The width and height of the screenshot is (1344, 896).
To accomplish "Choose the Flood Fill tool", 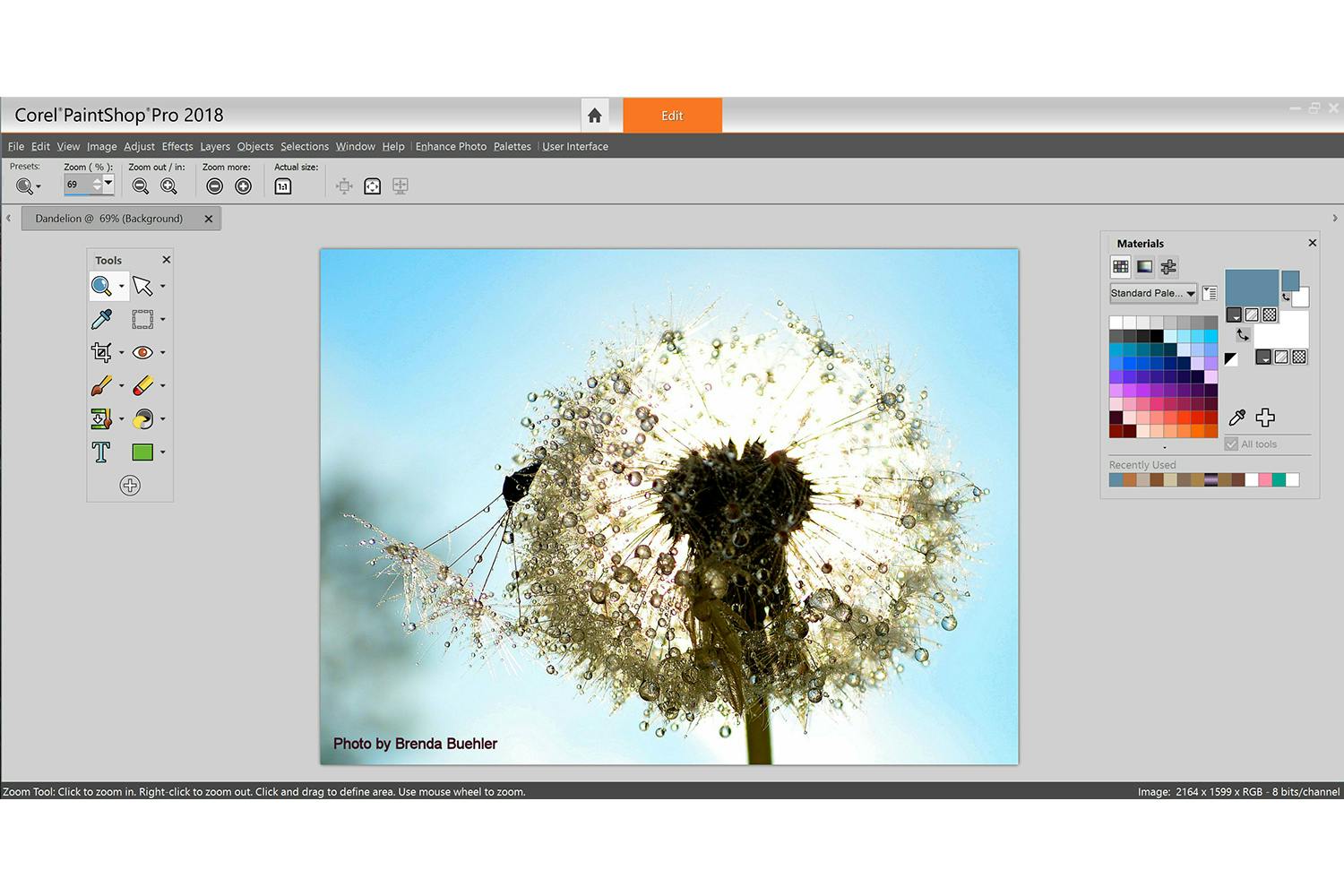I will [x=142, y=418].
